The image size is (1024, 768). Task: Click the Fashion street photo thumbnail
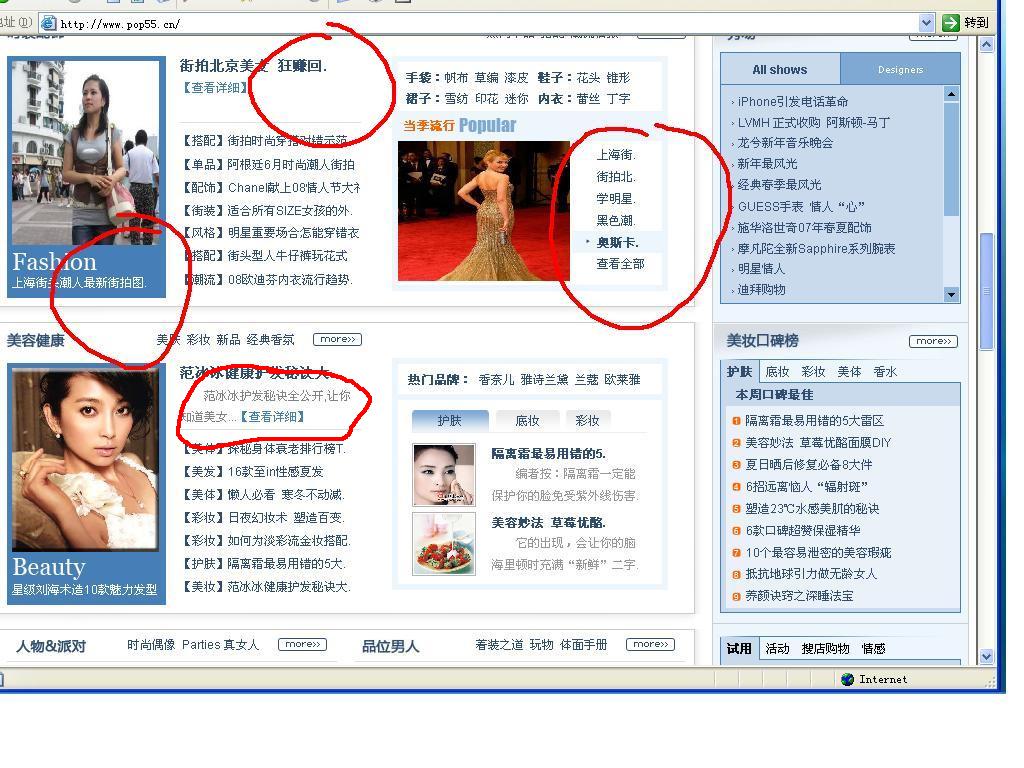click(x=86, y=153)
